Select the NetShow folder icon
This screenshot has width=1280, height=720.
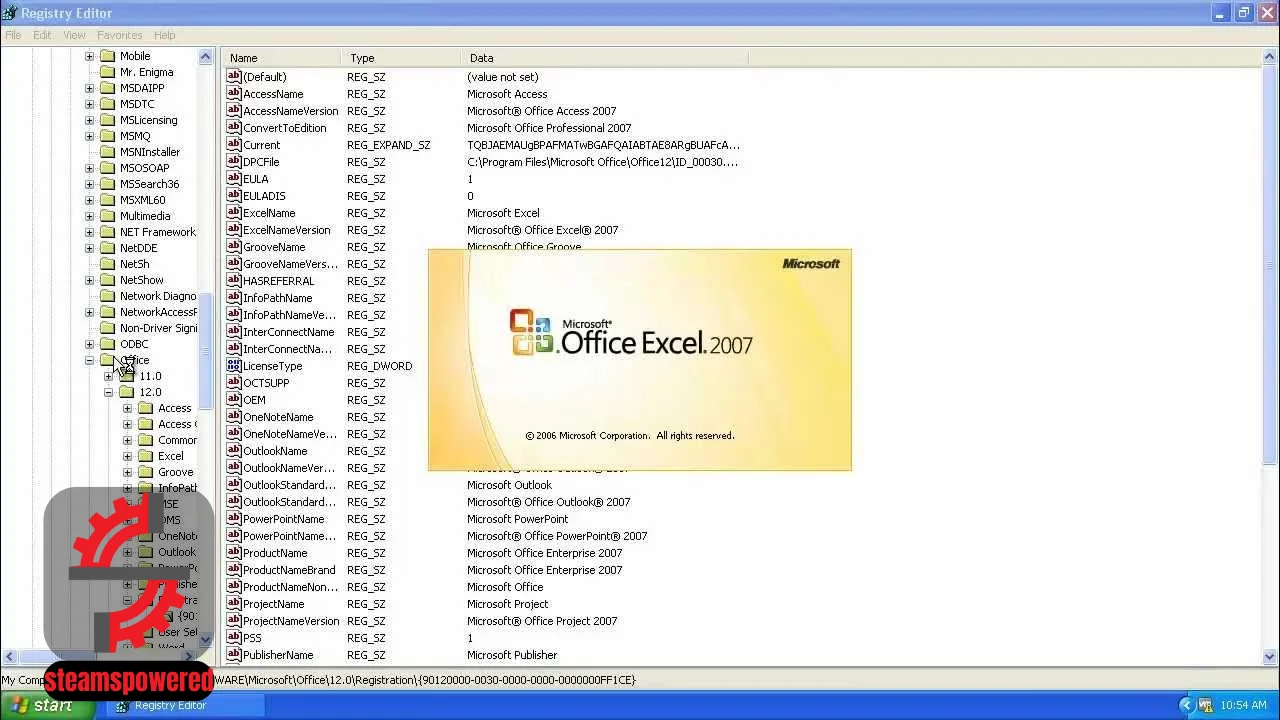tap(107, 280)
